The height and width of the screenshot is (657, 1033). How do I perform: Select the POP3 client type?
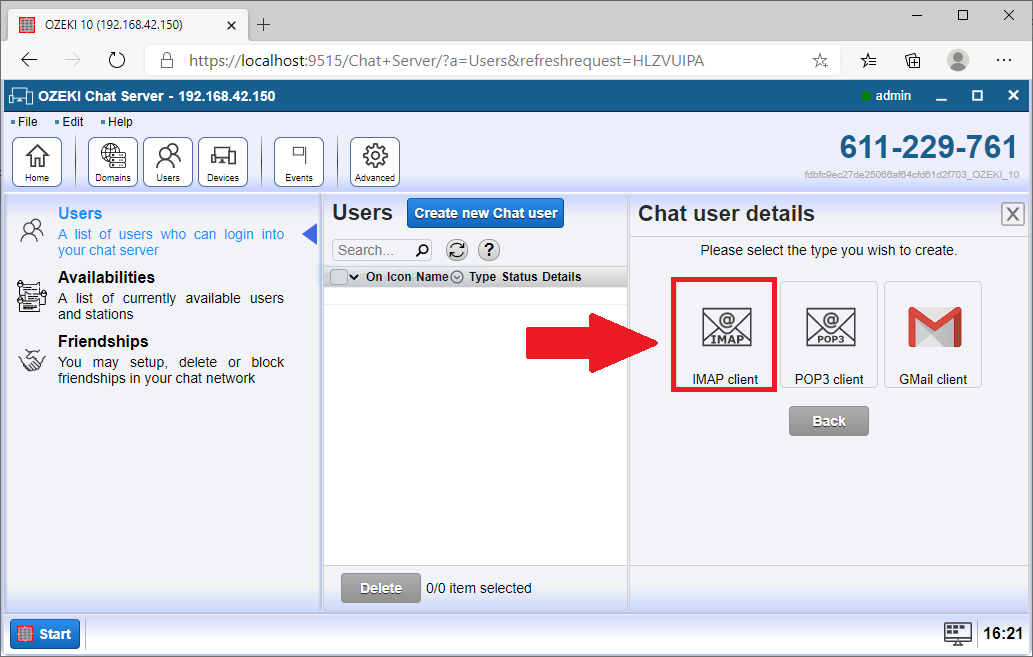[x=828, y=334]
